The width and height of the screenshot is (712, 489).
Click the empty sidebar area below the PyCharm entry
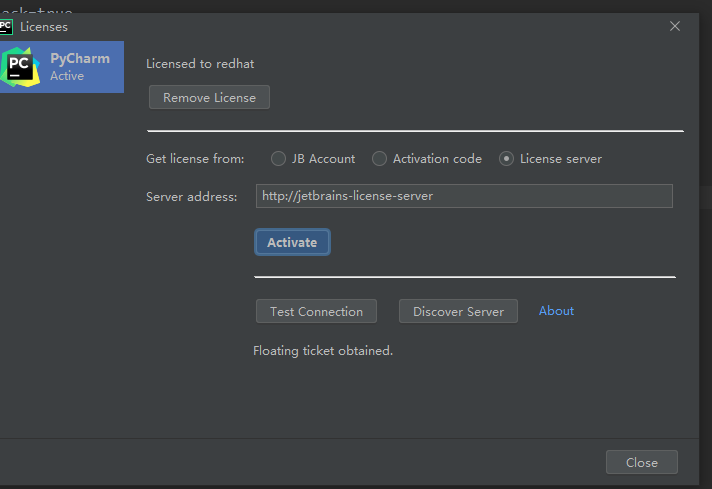click(x=62, y=260)
